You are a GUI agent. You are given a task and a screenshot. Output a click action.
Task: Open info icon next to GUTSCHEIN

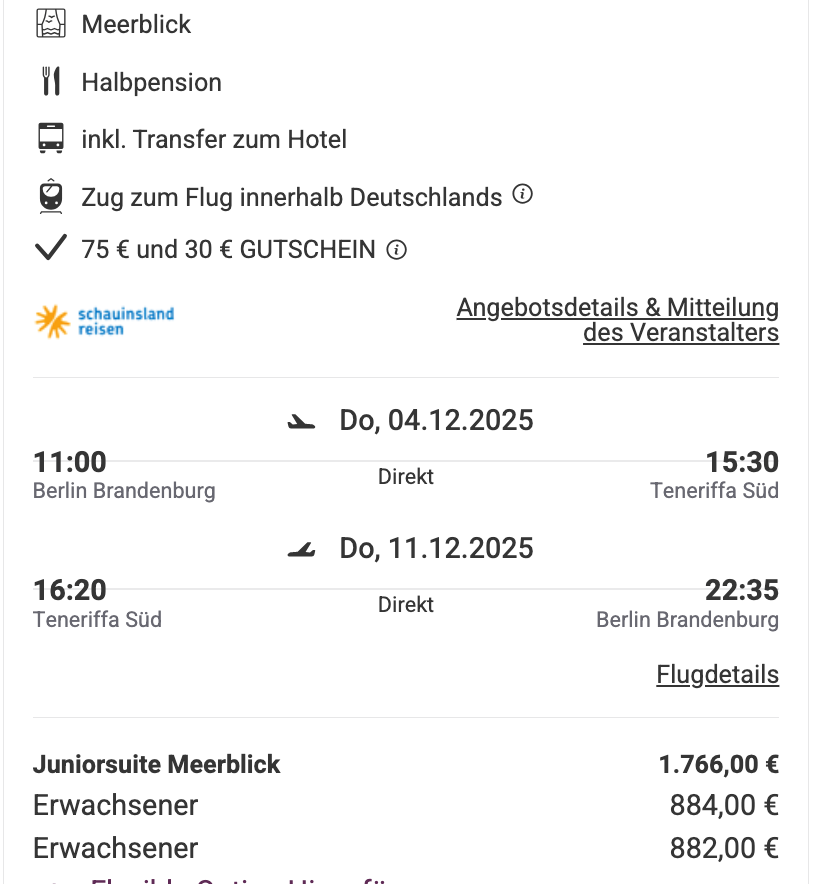point(396,250)
